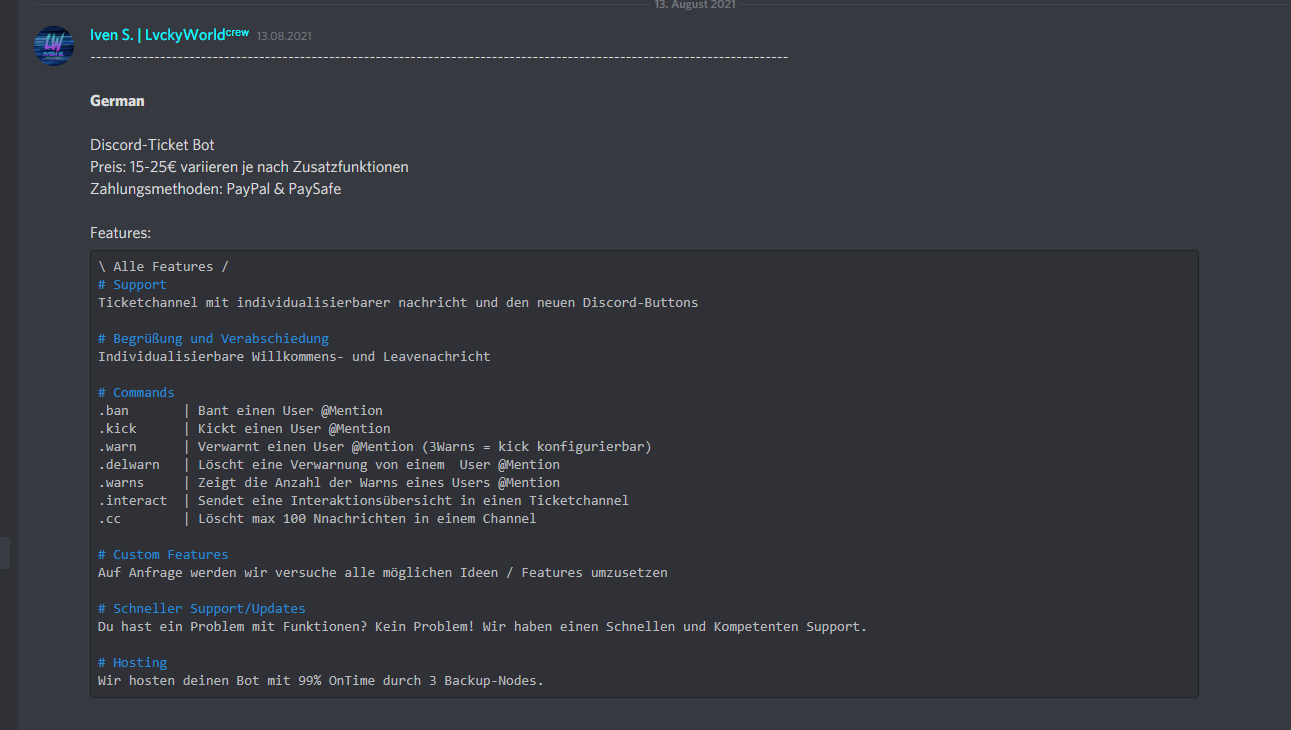Click the Preis 15-25€ price line
1291x730 pixels.
tap(249, 167)
